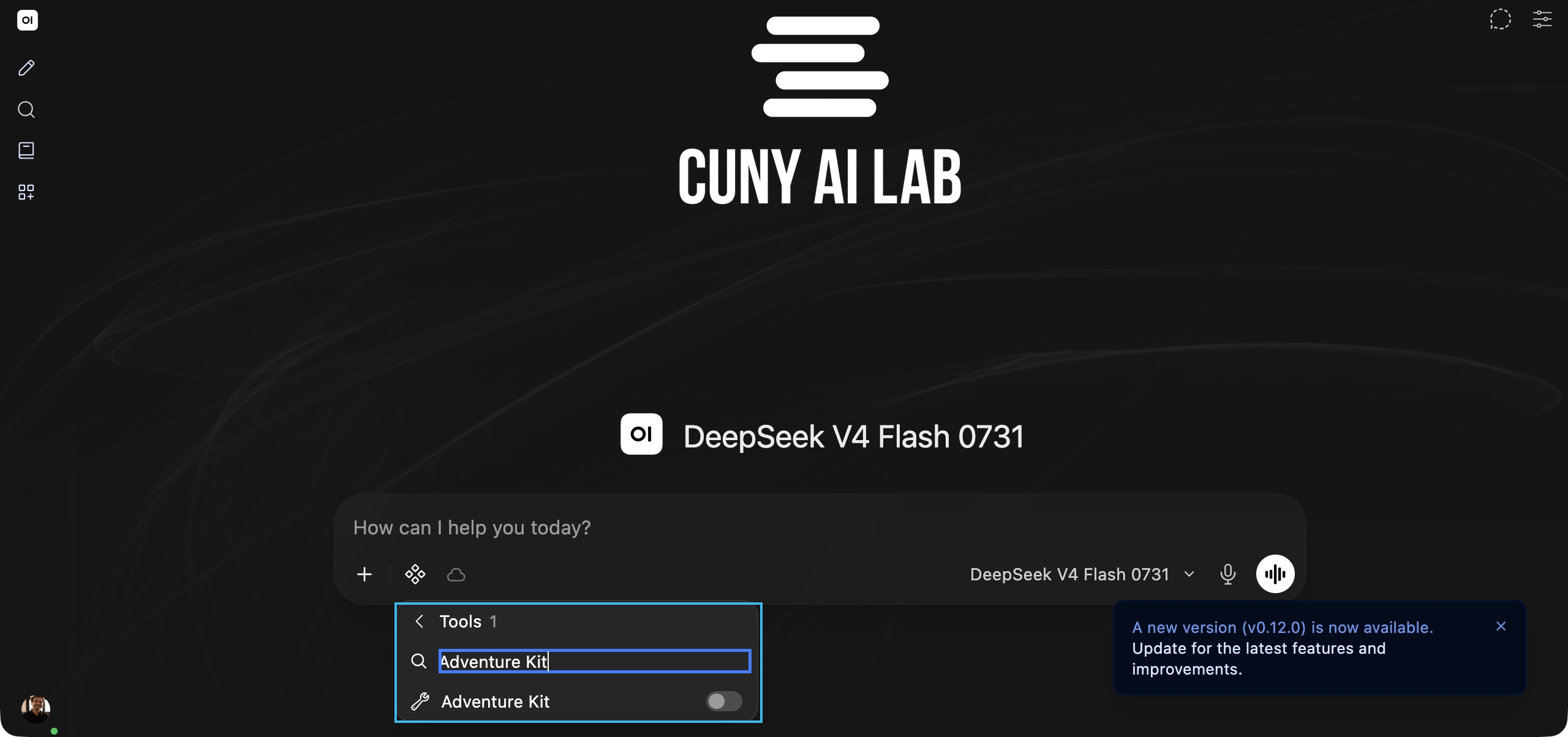1568x737 pixels.
Task: Click the plus attach button
Action: pos(364,574)
